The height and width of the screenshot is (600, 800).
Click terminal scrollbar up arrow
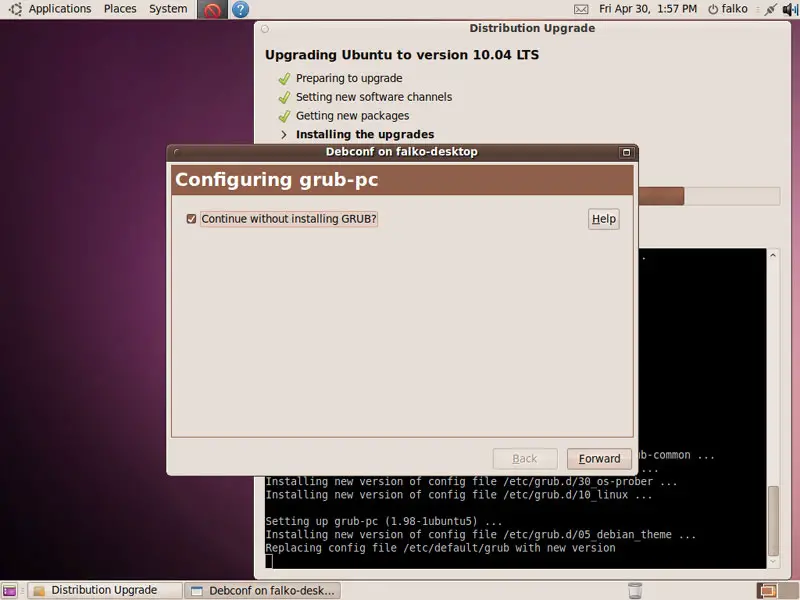point(773,255)
